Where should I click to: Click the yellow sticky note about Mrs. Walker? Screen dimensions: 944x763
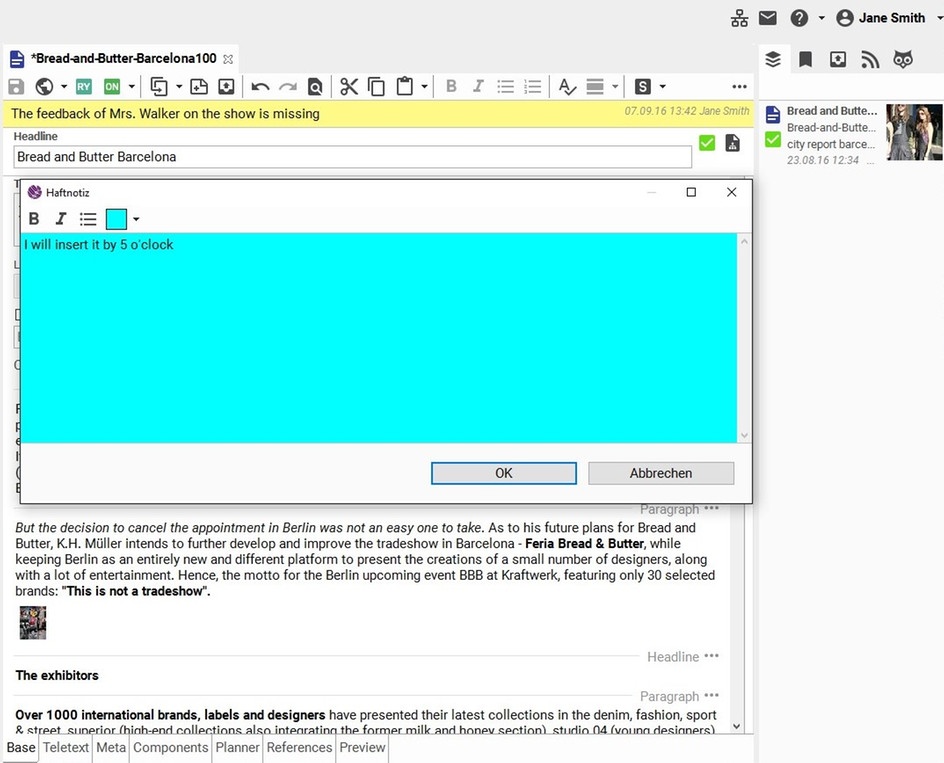coord(378,114)
